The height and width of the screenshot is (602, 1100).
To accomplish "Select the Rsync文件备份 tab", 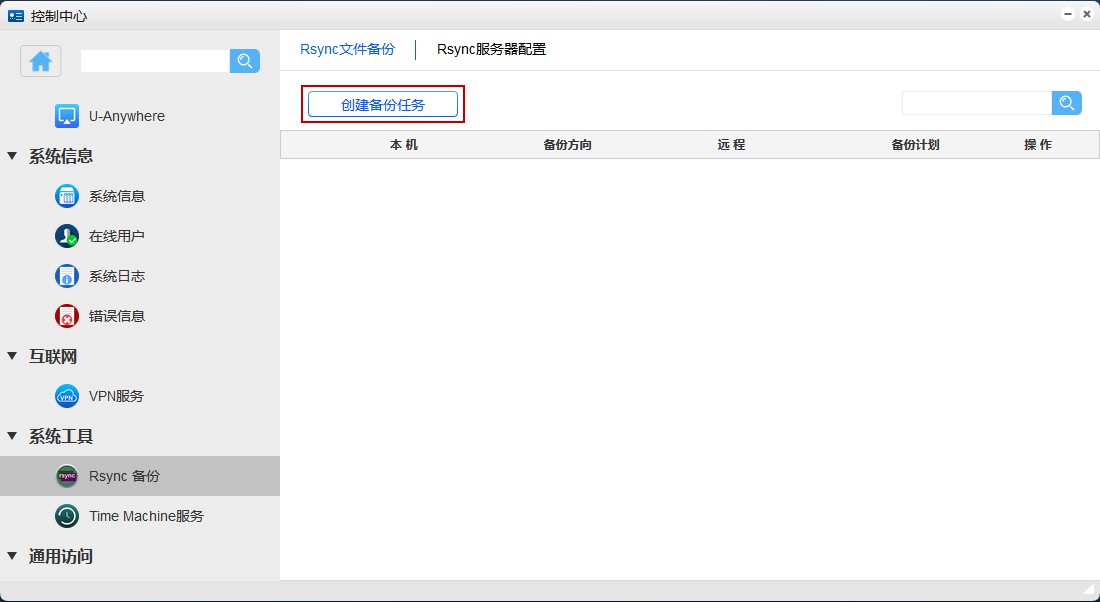I will [347, 48].
